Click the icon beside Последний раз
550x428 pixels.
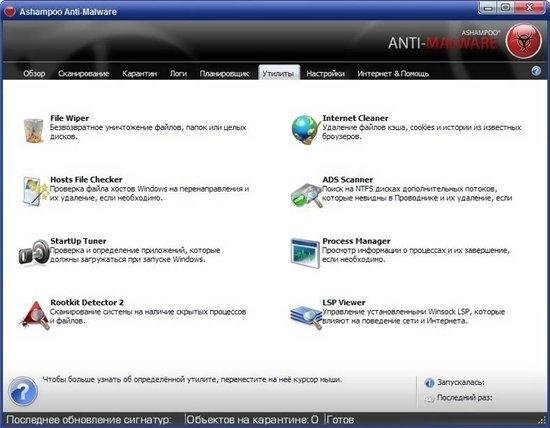[429, 399]
